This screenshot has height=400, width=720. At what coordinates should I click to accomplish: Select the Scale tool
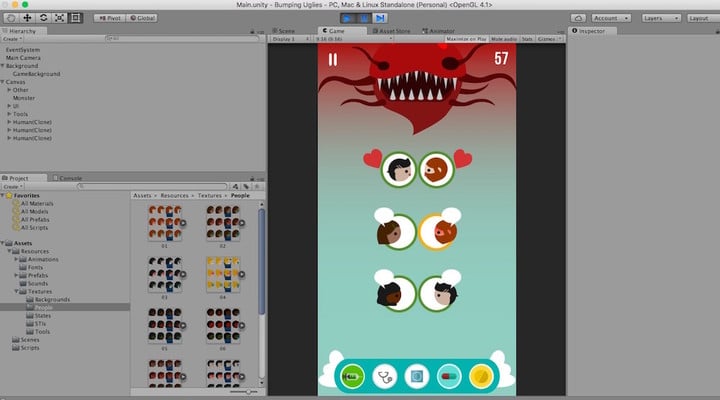click(60, 18)
